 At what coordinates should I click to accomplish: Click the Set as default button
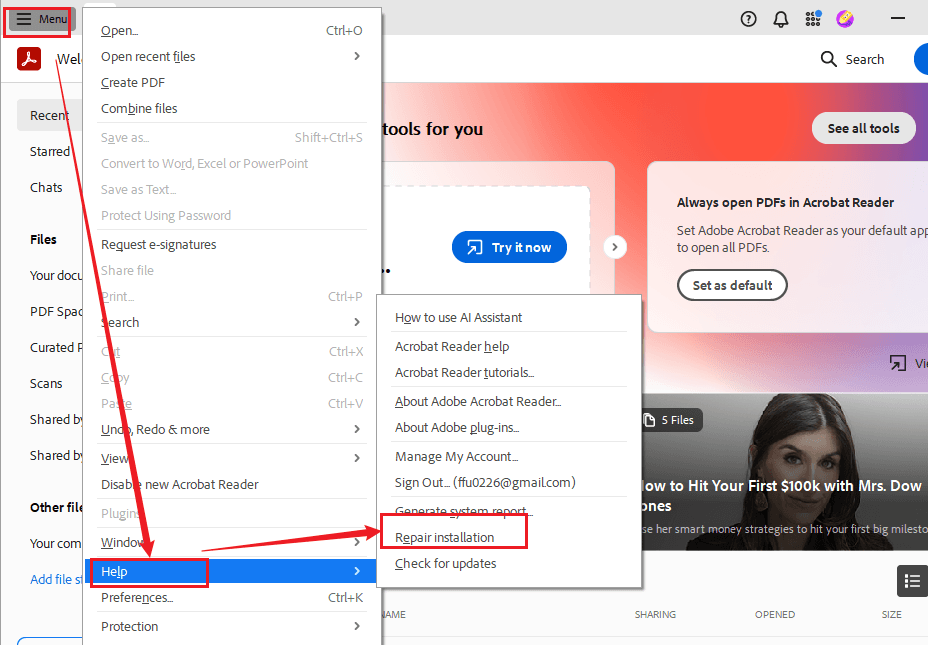click(x=732, y=285)
